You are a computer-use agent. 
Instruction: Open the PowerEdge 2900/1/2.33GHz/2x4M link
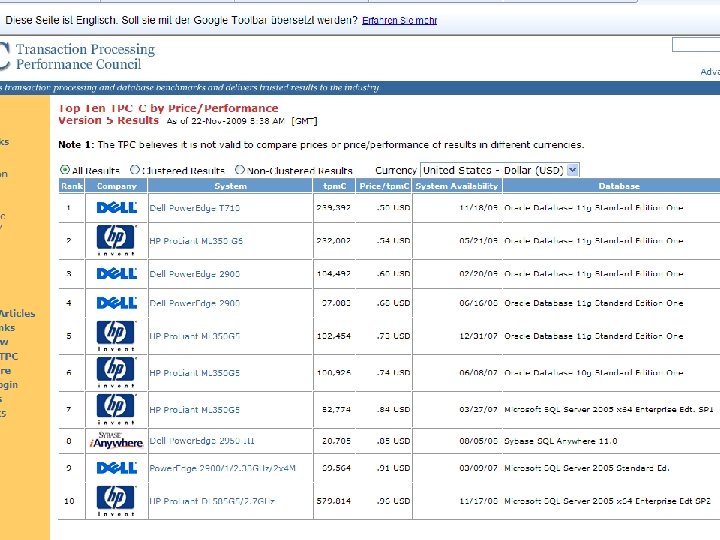223,468
